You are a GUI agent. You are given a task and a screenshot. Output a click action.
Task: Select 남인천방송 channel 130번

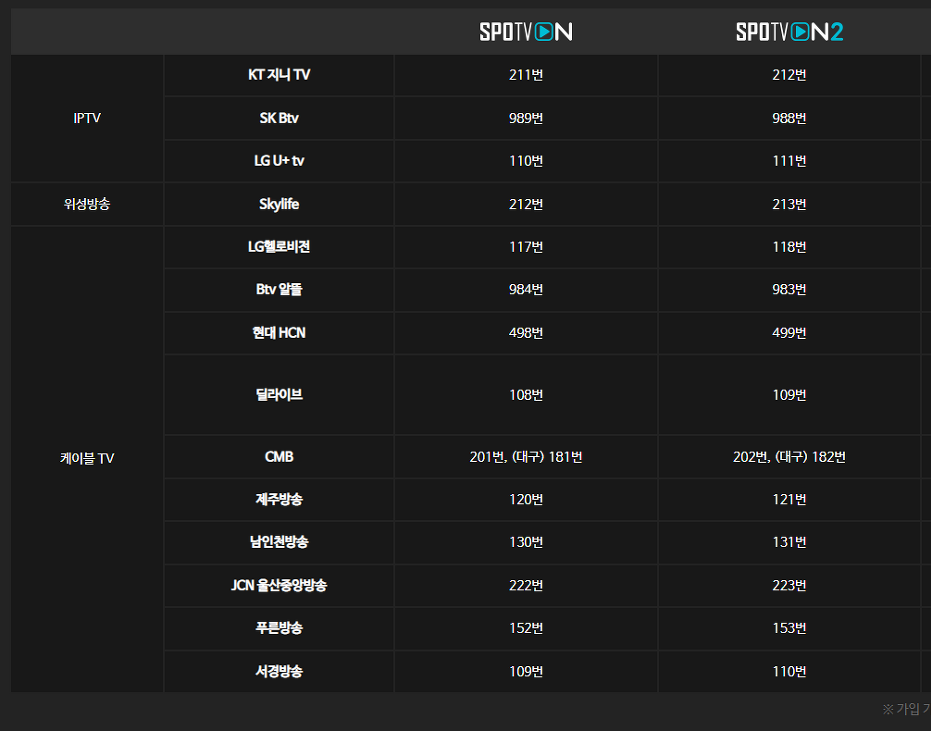click(525, 542)
